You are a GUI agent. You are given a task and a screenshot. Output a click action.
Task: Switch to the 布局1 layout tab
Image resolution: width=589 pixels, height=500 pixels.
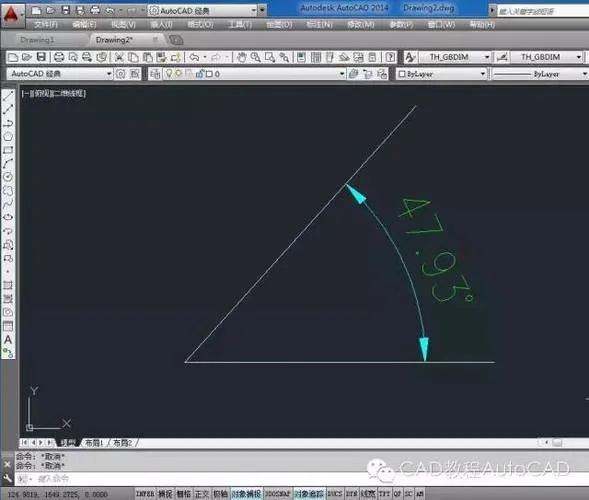coord(94,443)
